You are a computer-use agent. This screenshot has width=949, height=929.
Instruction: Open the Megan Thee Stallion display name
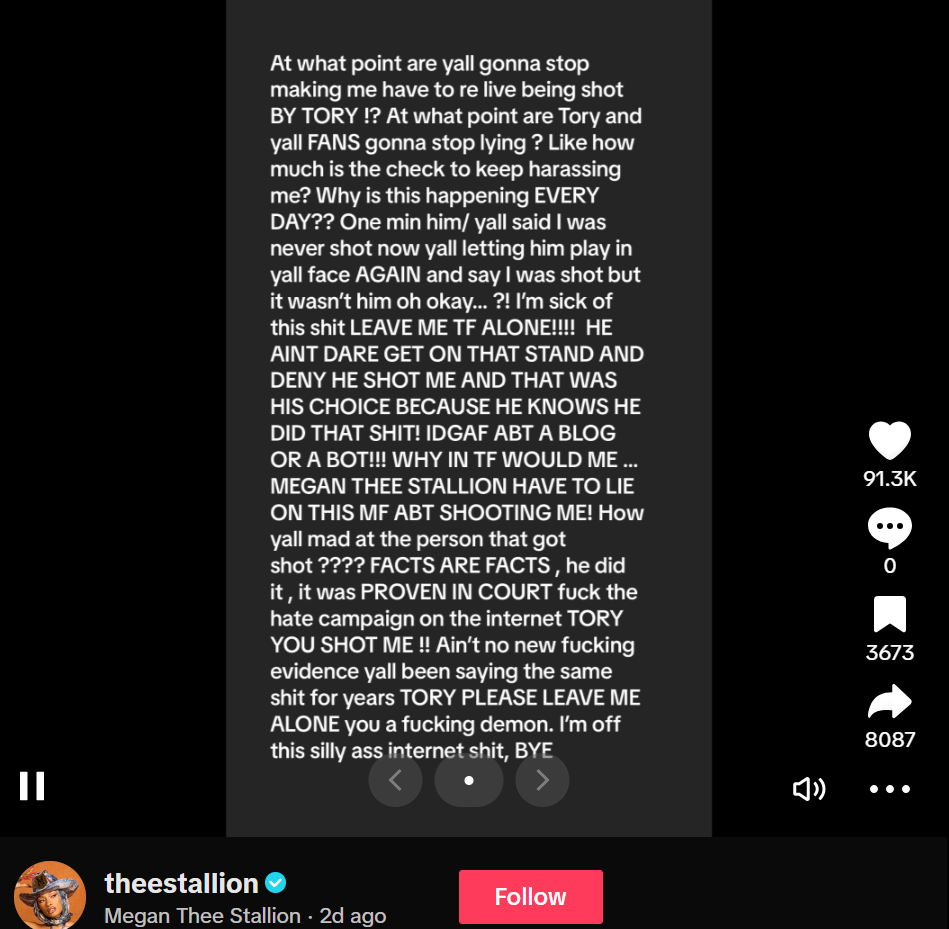[202, 916]
